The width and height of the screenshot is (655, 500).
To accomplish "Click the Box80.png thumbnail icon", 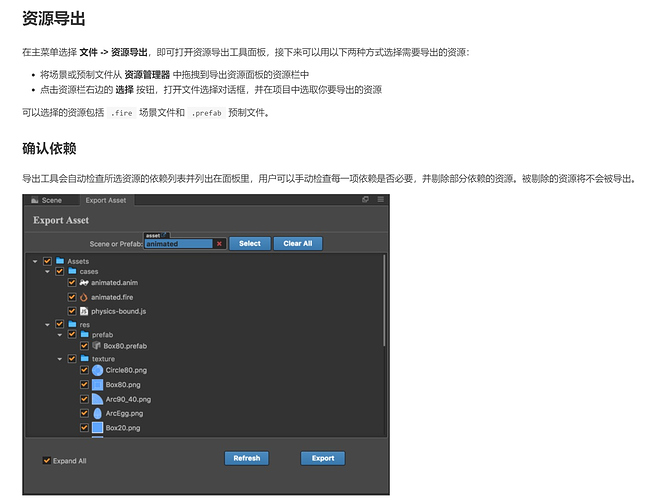I will coord(97,385).
